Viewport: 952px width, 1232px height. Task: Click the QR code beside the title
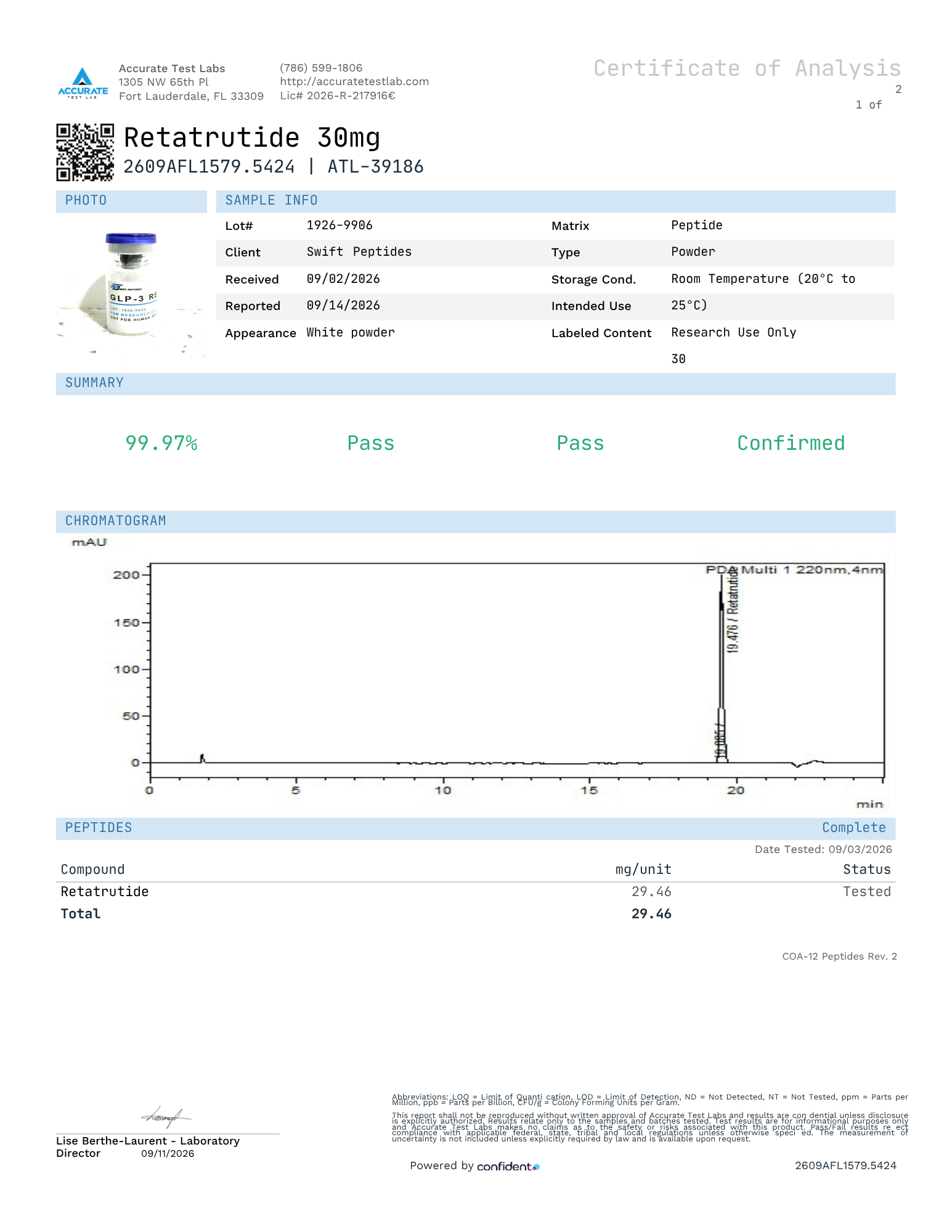85,152
